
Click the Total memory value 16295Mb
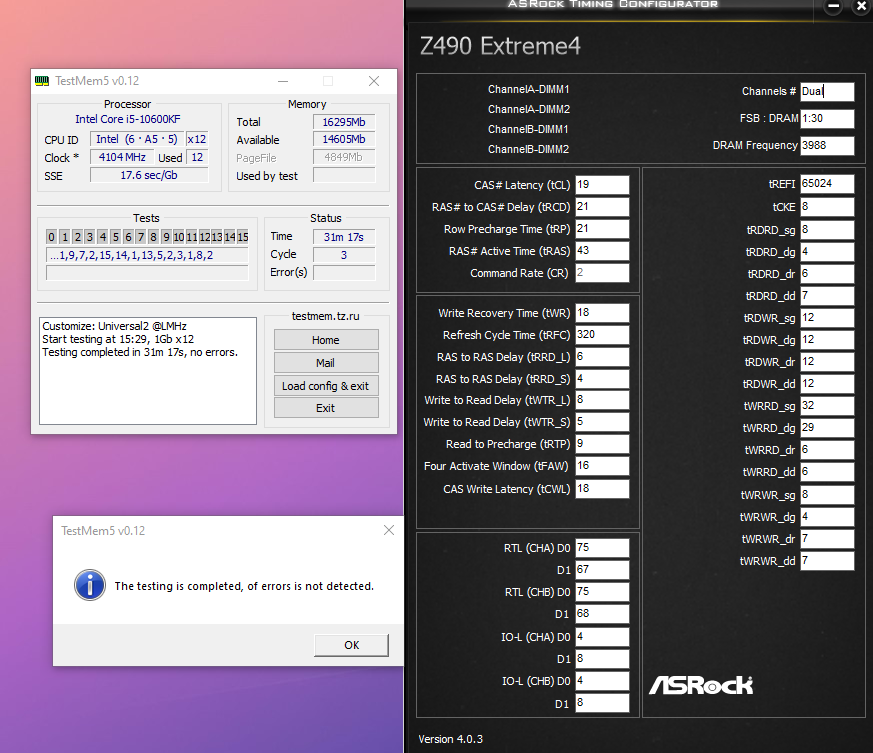344,122
